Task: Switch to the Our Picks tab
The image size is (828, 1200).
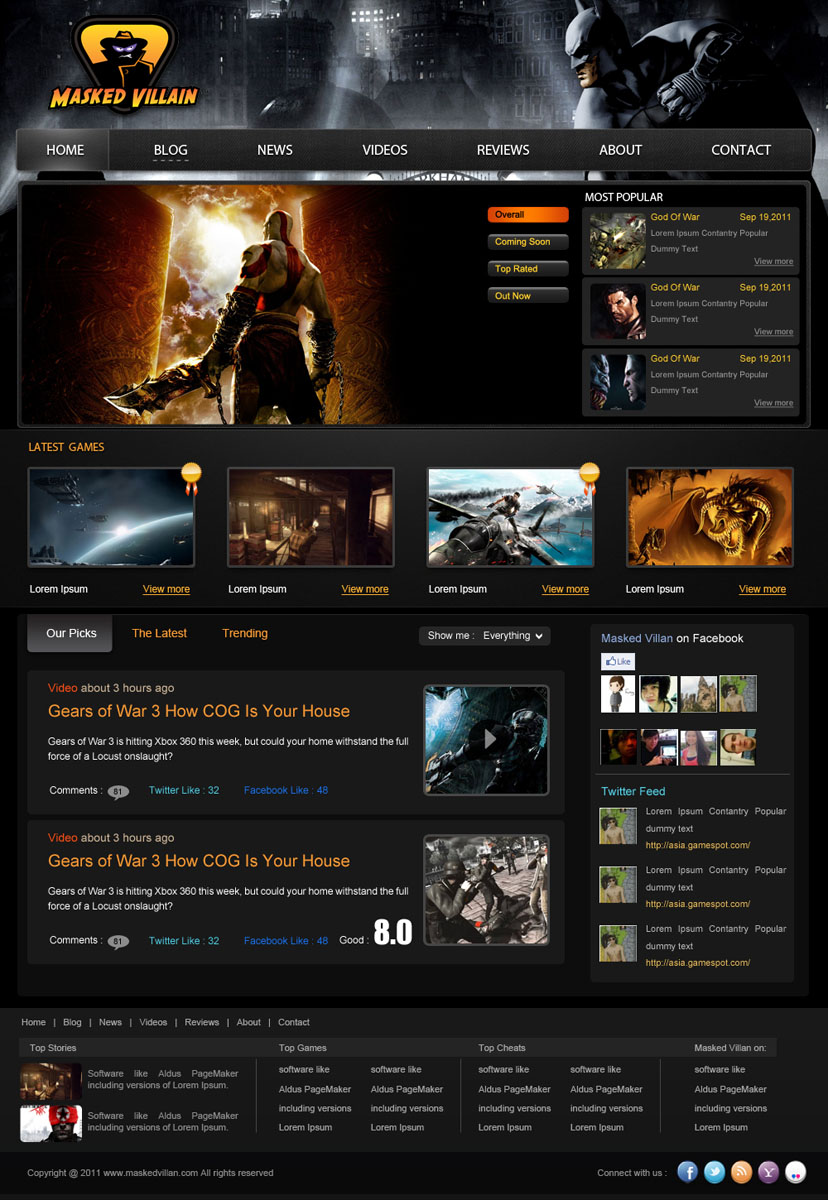Action: pyautogui.click(x=70, y=634)
